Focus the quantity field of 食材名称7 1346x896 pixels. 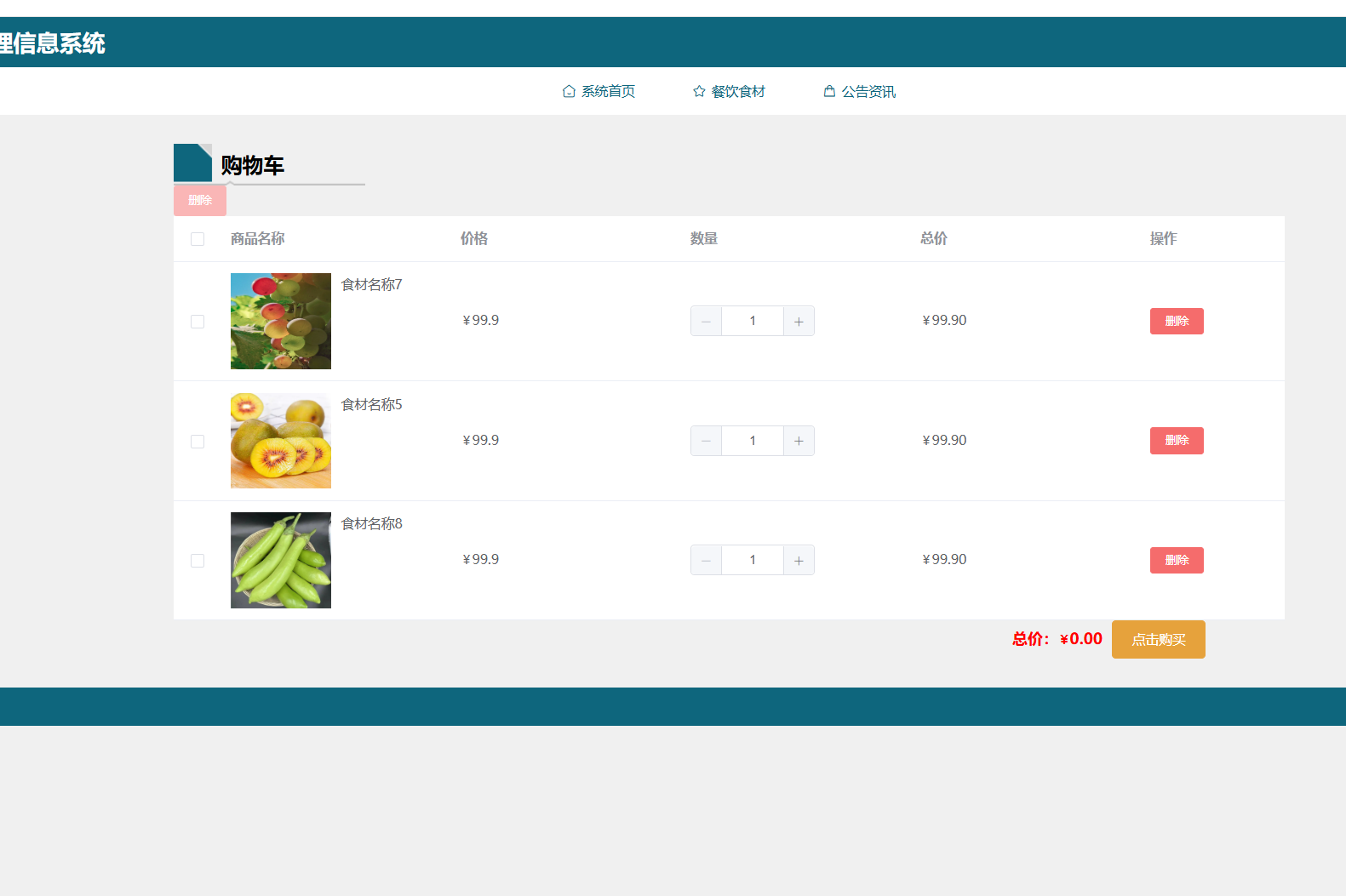click(x=753, y=321)
